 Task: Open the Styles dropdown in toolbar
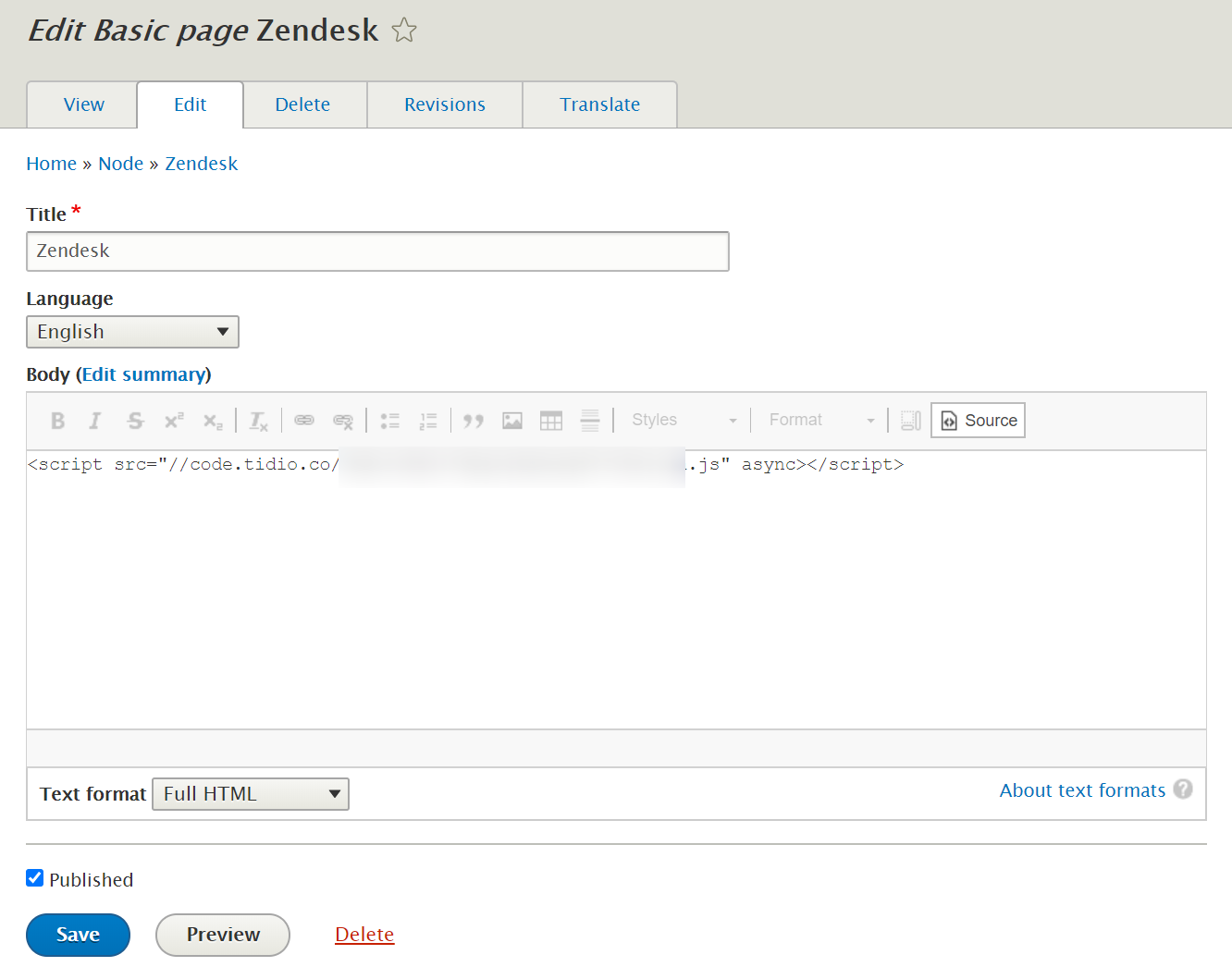(x=684, y=421)
